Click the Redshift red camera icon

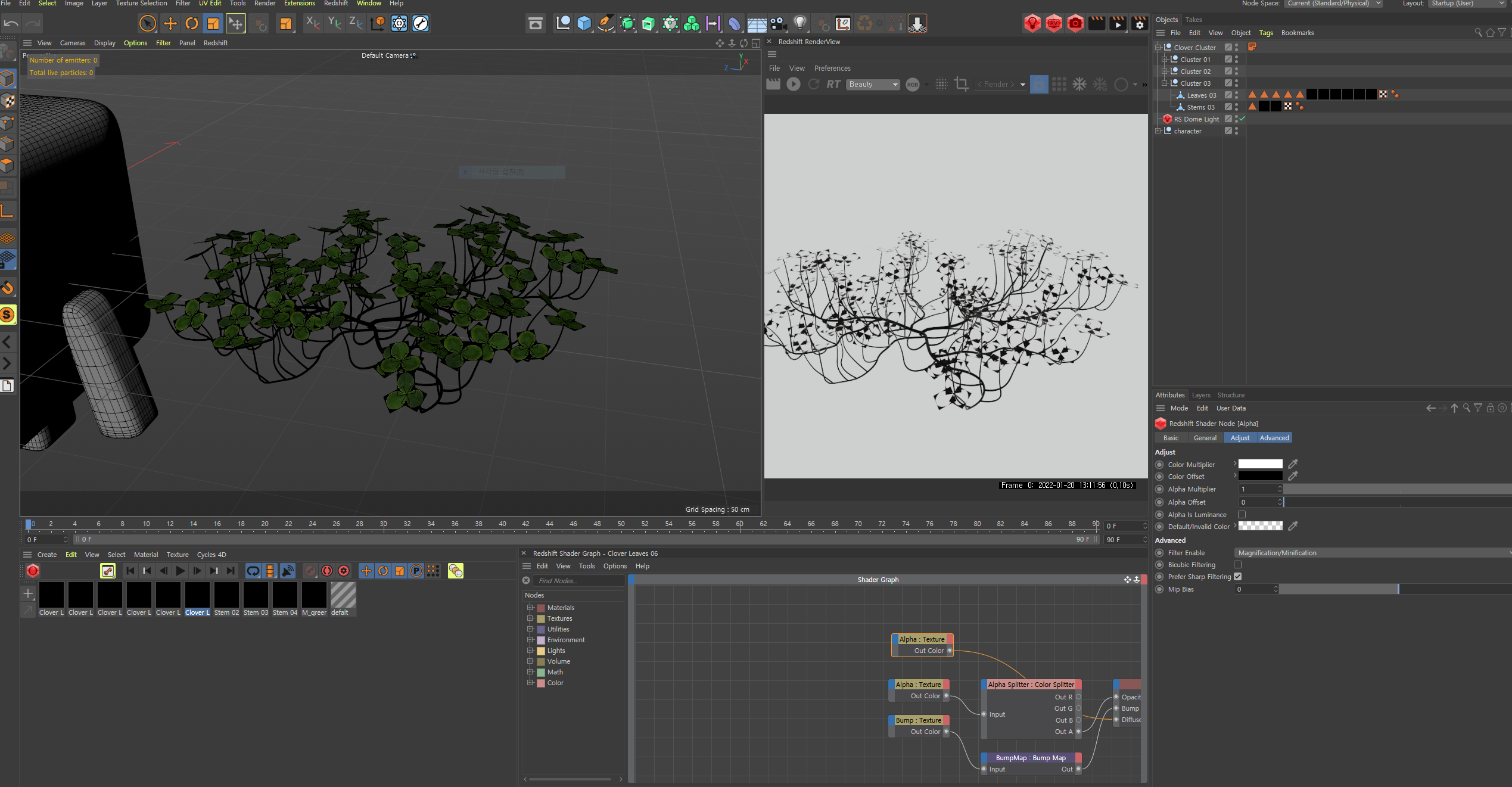(x=1075, y=23)
